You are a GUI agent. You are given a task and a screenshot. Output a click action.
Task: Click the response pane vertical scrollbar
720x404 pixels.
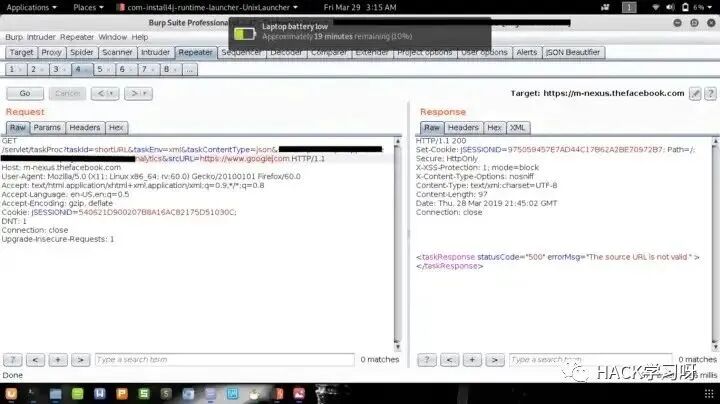[715, 243]
